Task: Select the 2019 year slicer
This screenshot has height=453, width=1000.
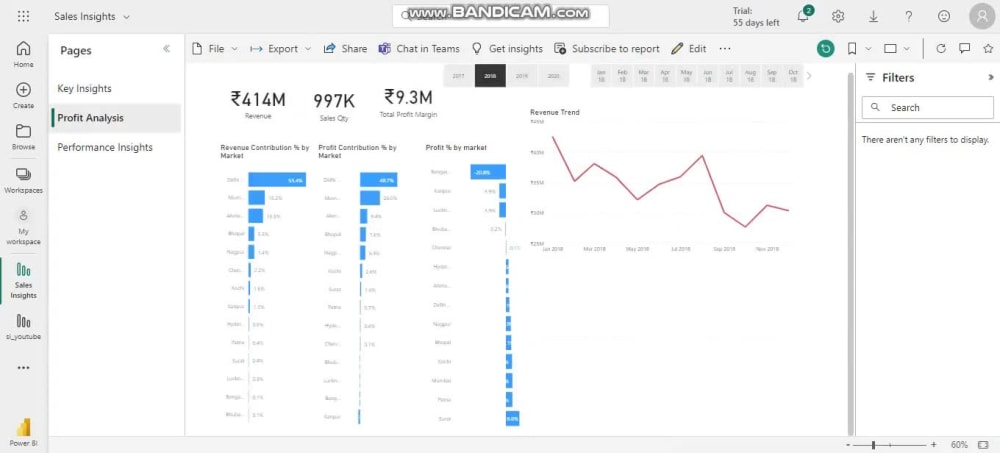Action: point(522,76)
